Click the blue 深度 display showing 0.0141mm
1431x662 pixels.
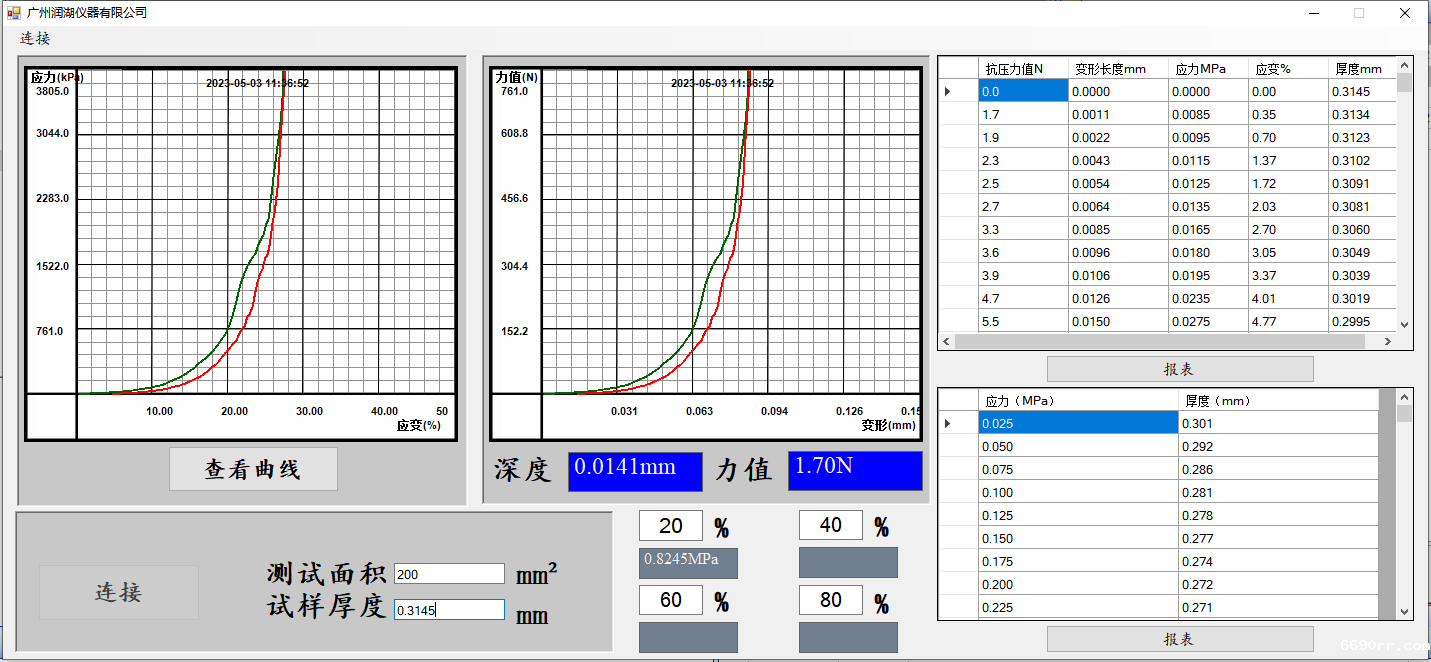[x=635, y=471]
